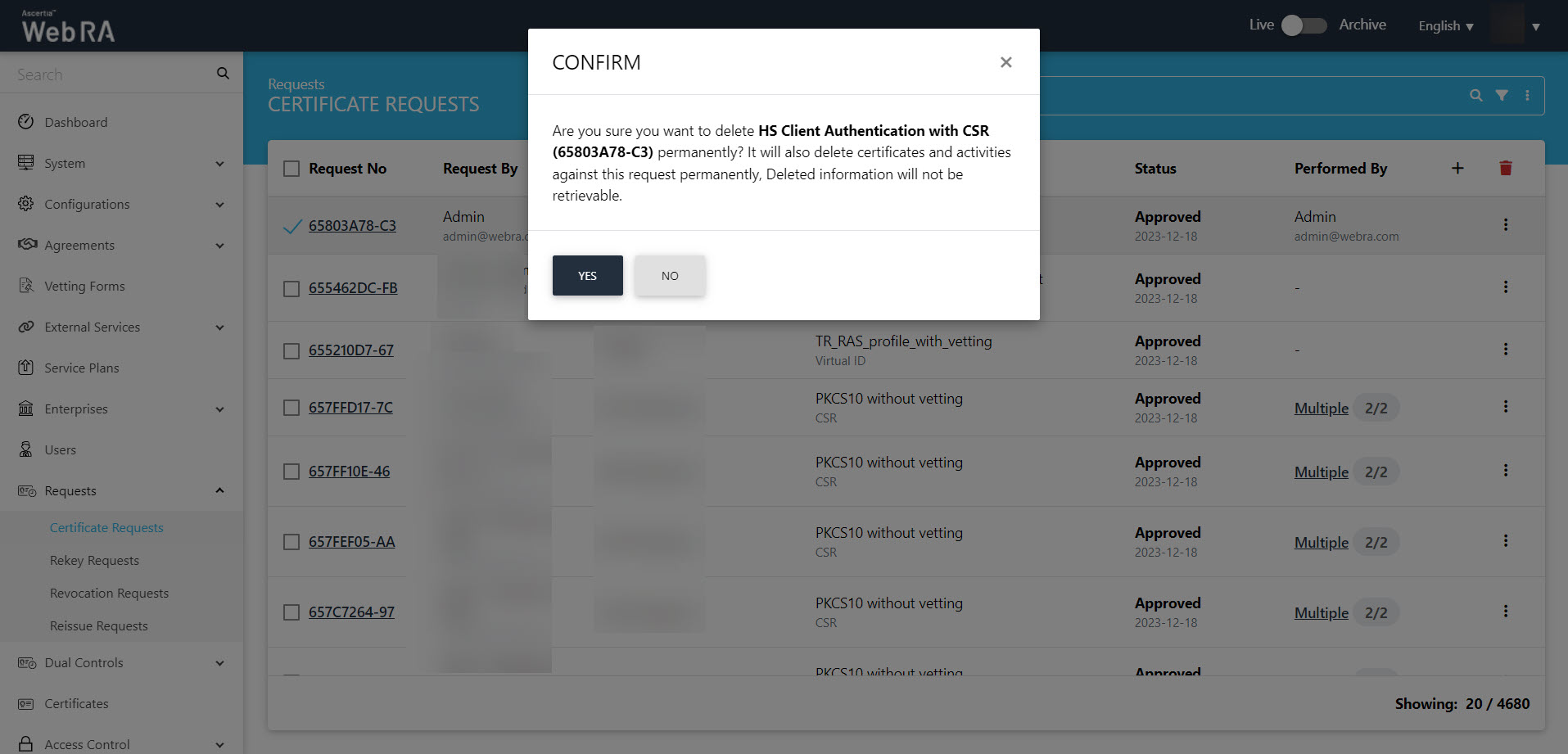Screen dimensions: 1568x754
Task: Open row actions dots for 655462DC-FB
Action: click(1505, 287)
